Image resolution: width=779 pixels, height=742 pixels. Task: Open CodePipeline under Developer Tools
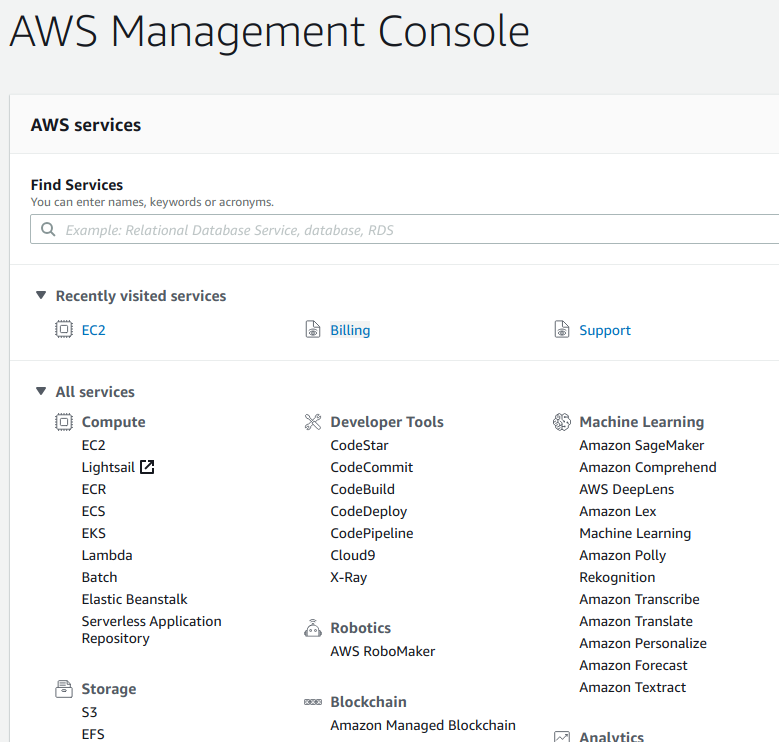click(372, 533)
